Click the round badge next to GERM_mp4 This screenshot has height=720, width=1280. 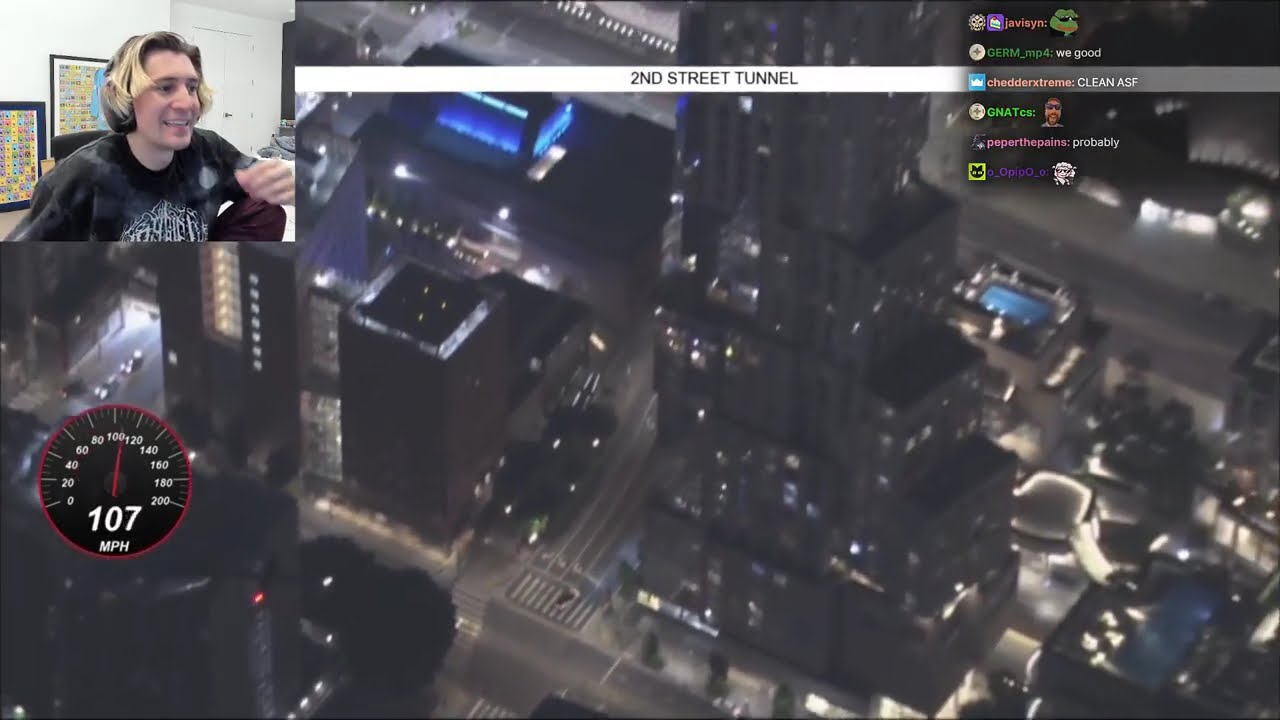(x=977, y=52)
